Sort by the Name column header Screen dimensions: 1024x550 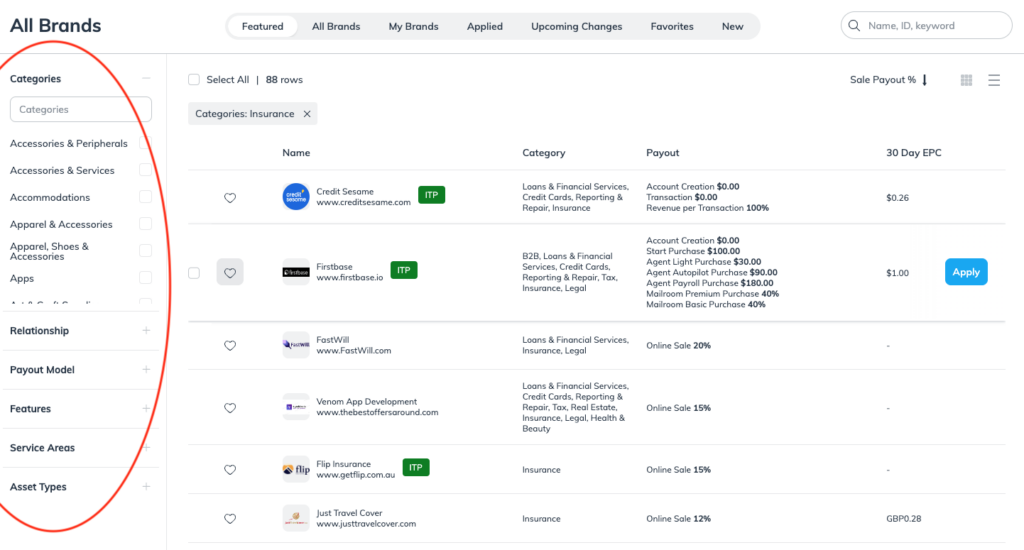click(296, 153)
